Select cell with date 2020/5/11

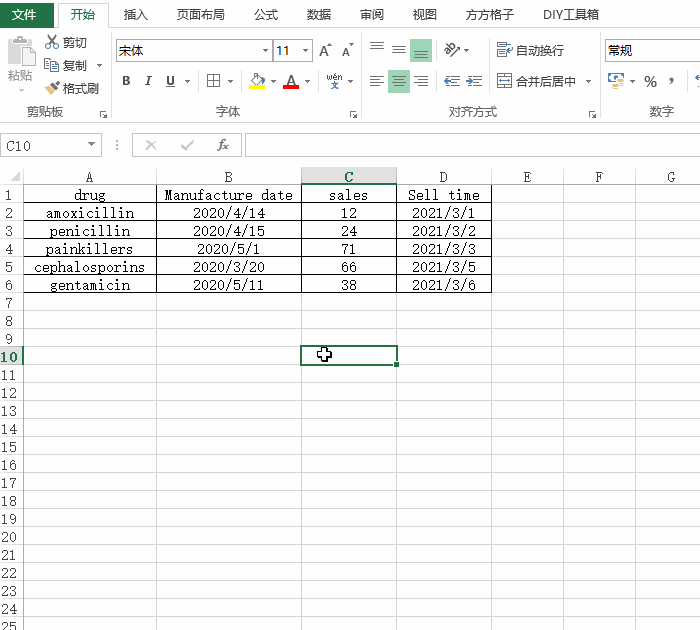coord(229,285)
